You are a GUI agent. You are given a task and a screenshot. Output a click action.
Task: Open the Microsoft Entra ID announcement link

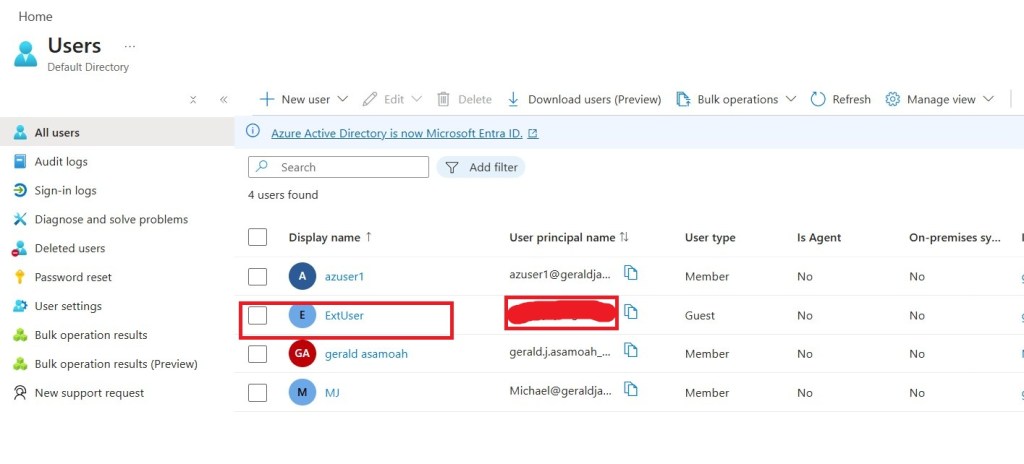(x=396, y=133)
